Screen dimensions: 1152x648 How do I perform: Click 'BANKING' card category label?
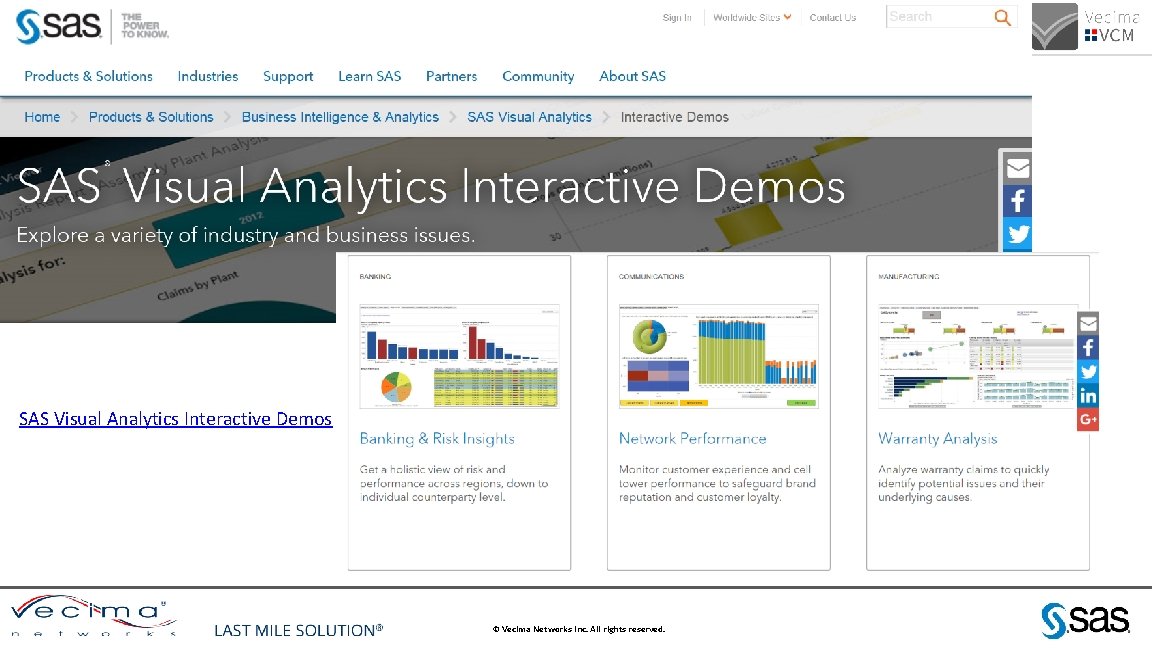click(375, 277)
